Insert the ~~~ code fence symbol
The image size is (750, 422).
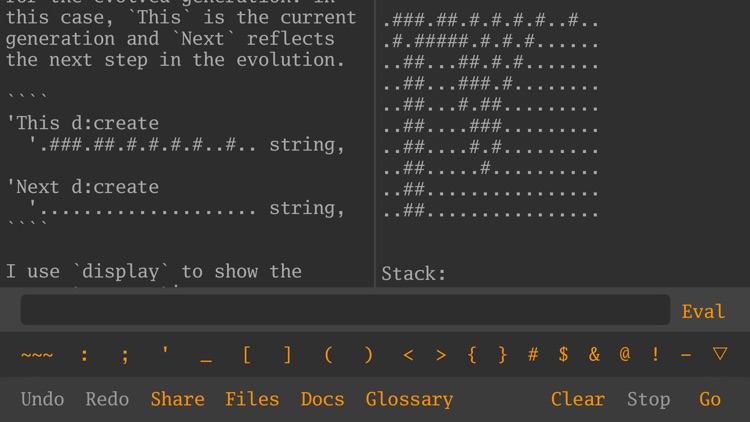37,355
